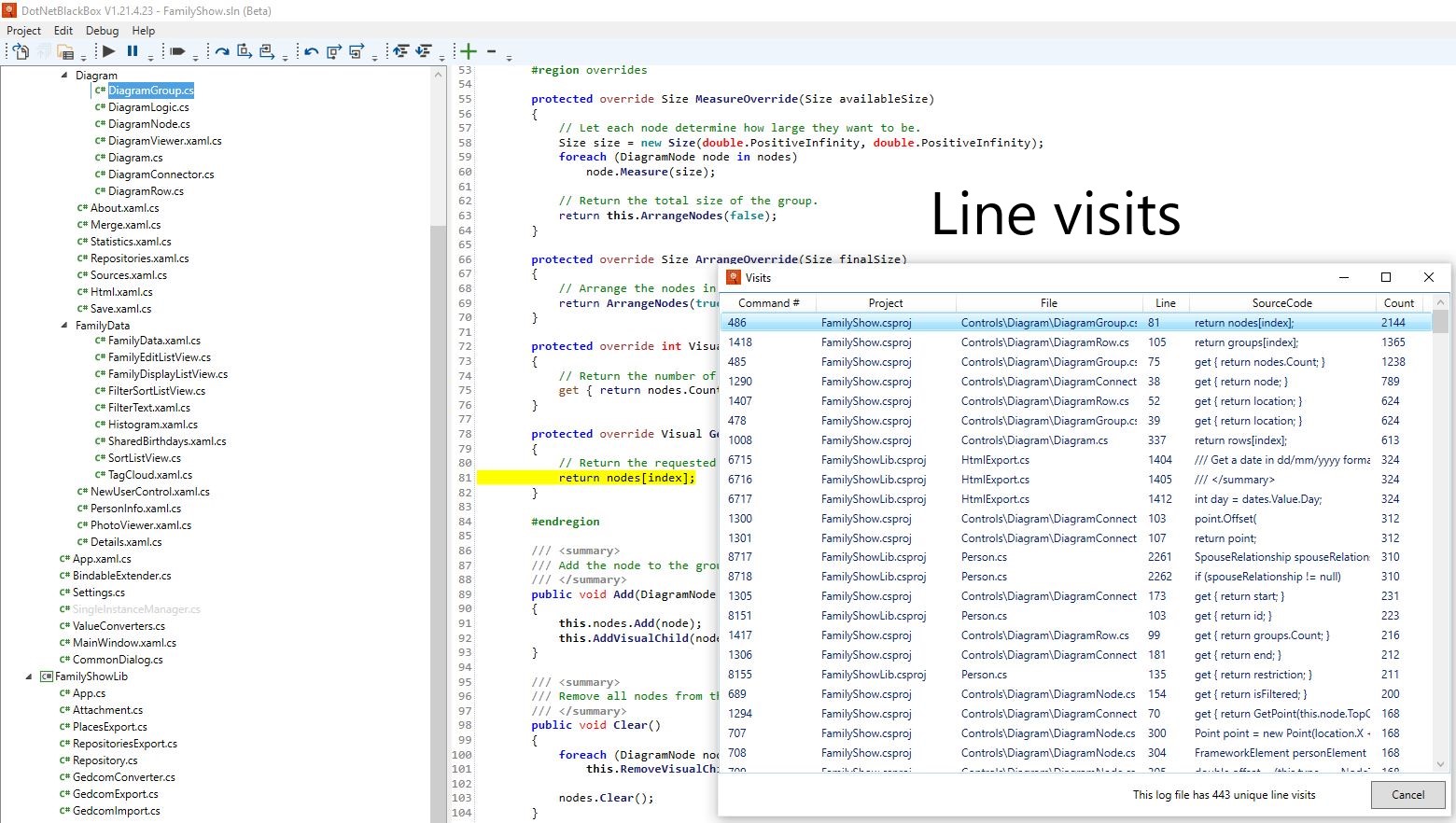1456x823 pixels.
Task: Click highlighted code line 'return nodes[index];'
Action: click(x=626, y=478)
